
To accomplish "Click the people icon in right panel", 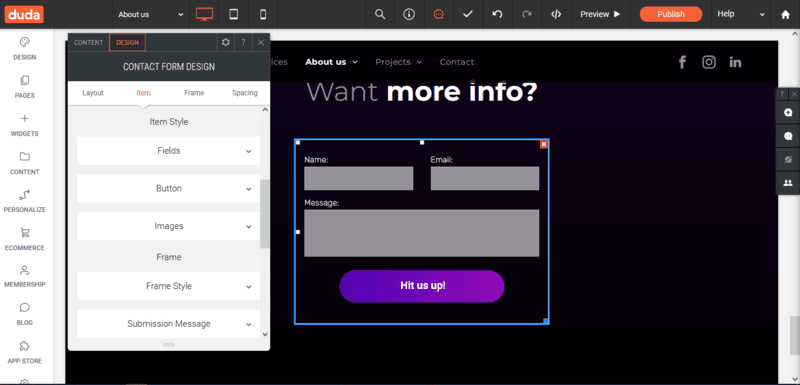I will [788, 183].
